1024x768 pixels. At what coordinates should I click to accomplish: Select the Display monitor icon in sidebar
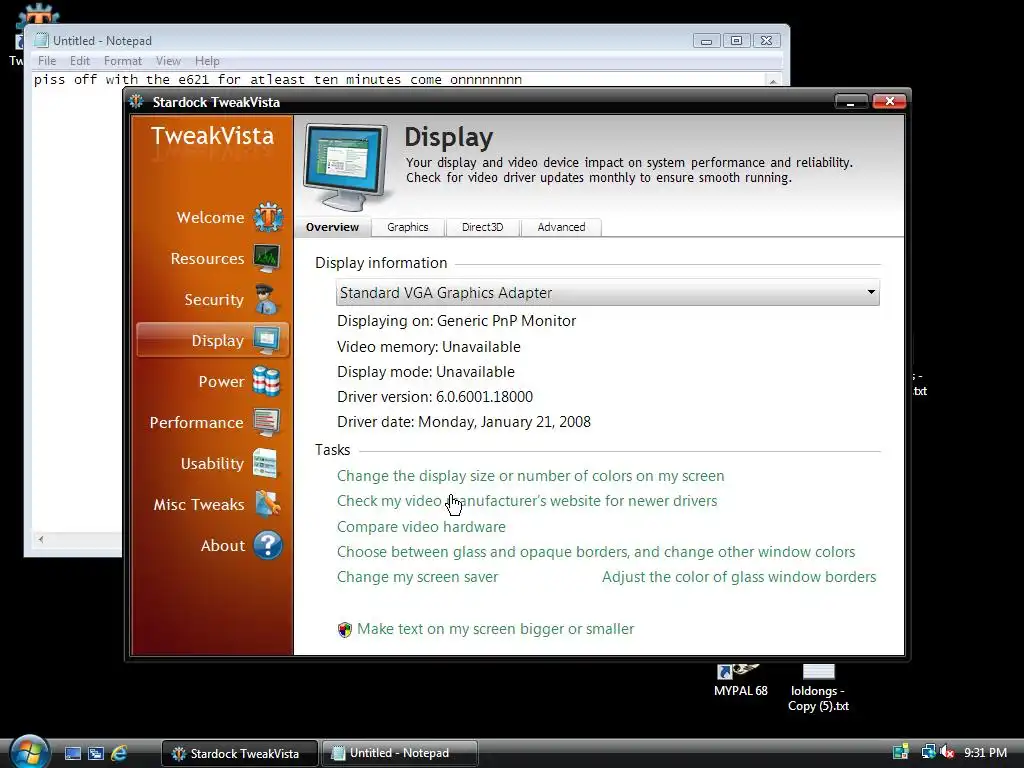pos(266,340)
